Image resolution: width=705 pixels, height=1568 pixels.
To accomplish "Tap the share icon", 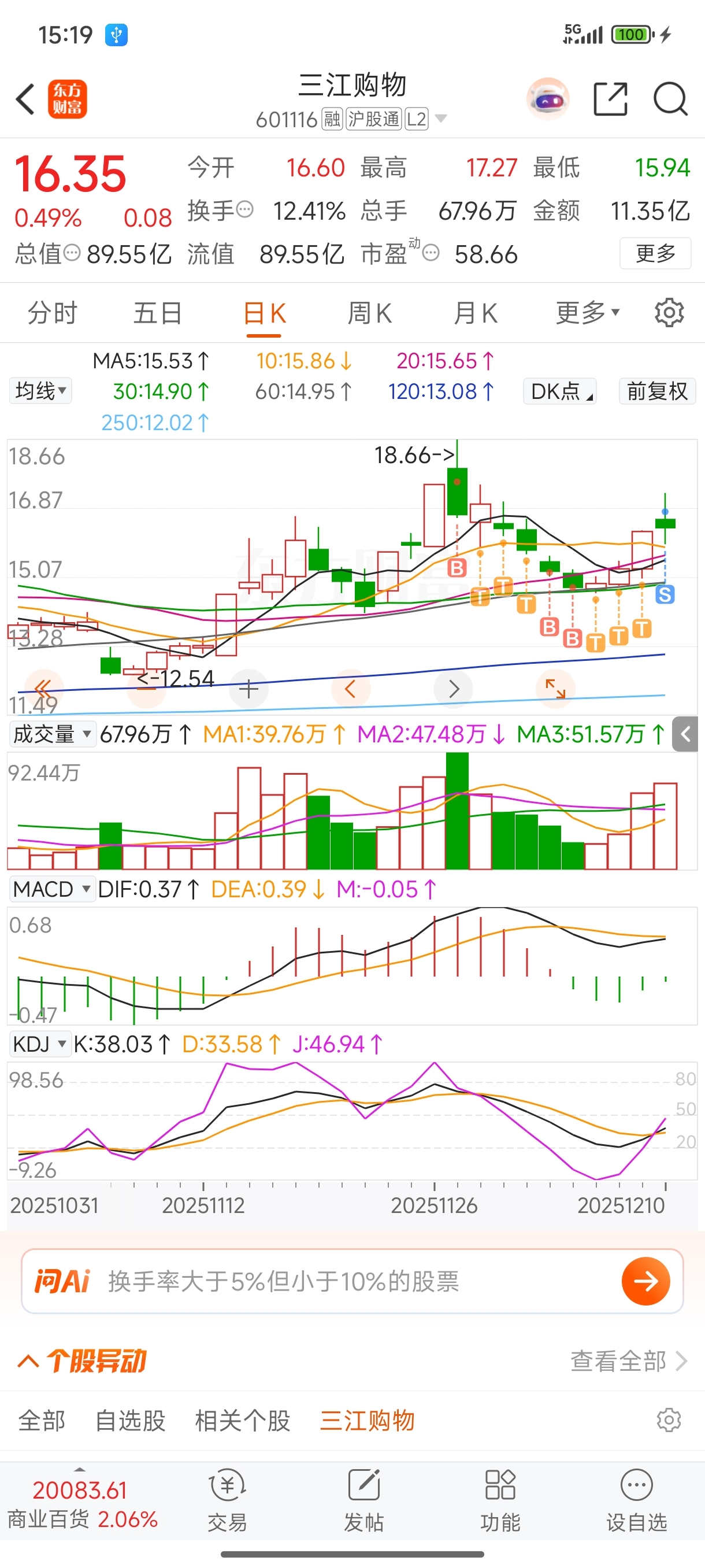I will tap(611, 99).
